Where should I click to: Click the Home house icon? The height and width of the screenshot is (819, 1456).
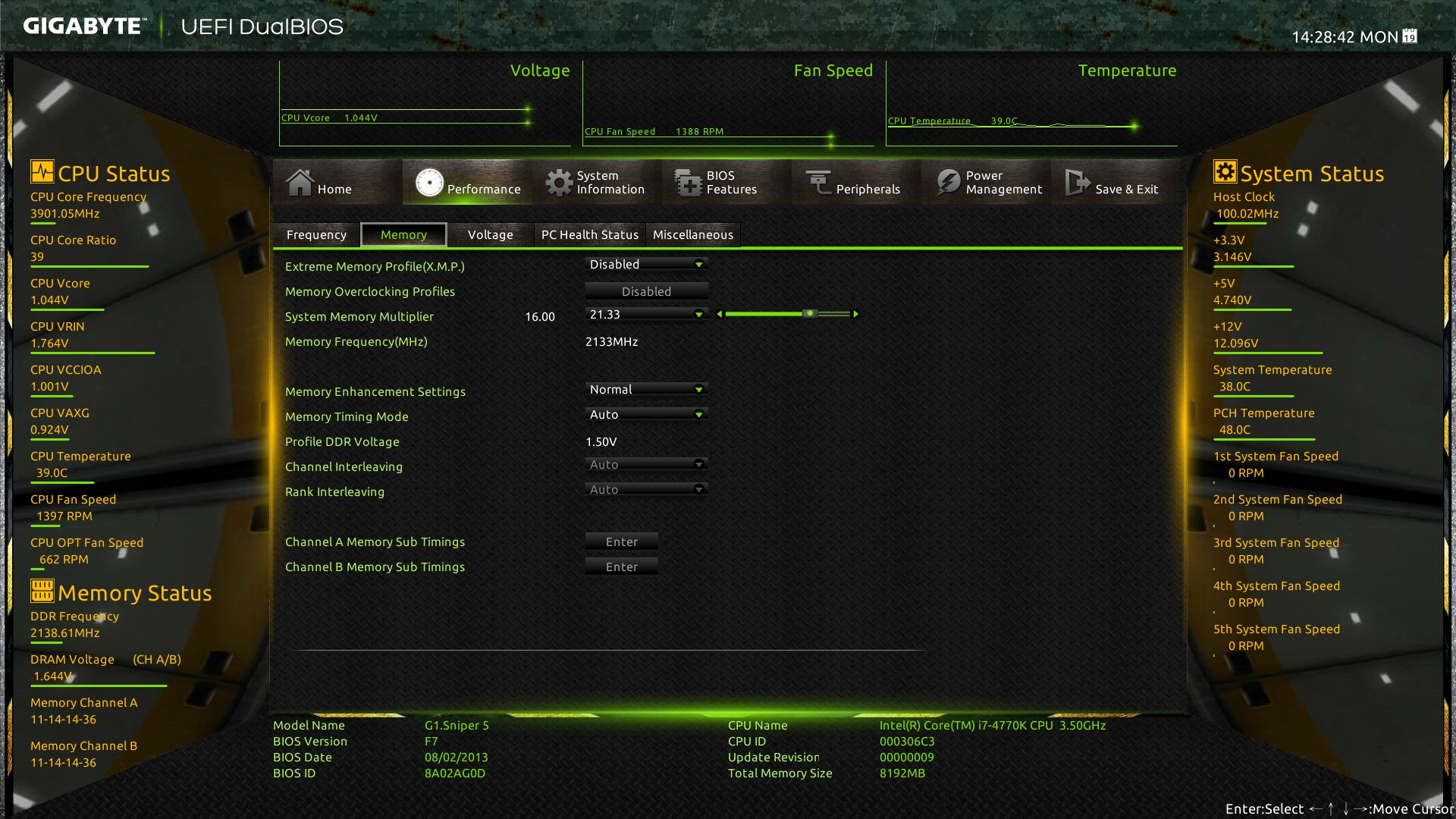(300, 182)
